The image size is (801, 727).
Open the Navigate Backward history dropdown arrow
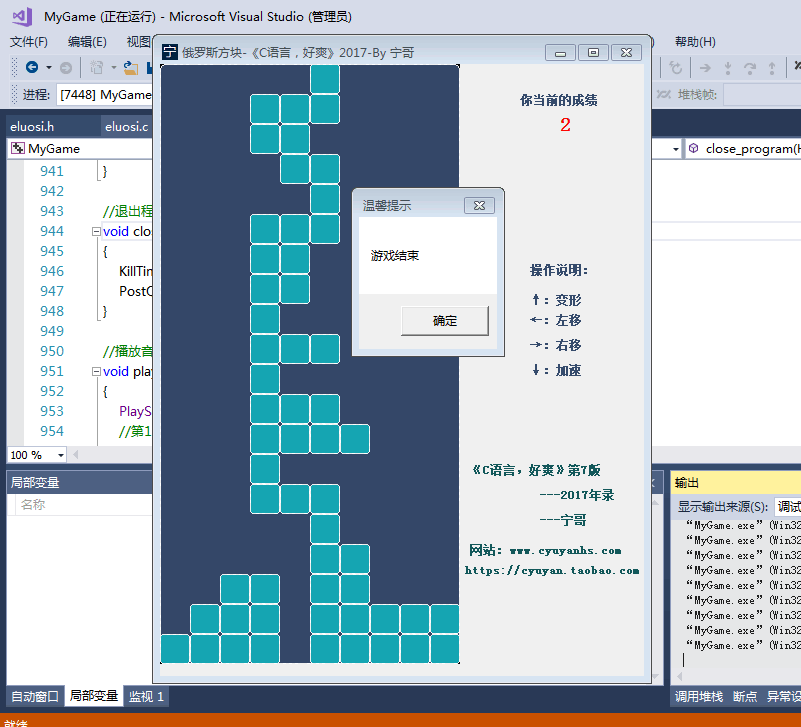click(49, 67)
